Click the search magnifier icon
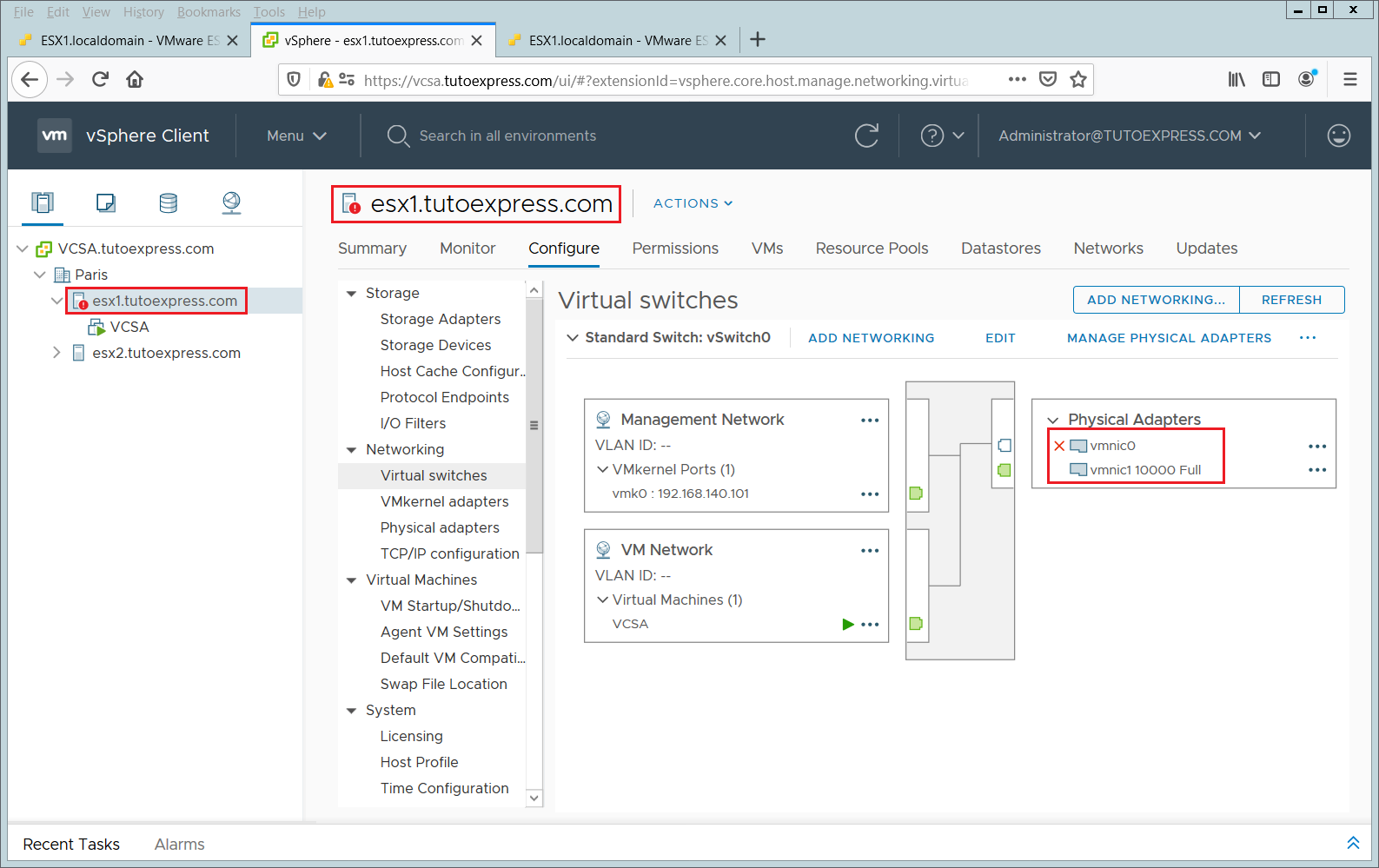1379x868 pixels. 398,136
